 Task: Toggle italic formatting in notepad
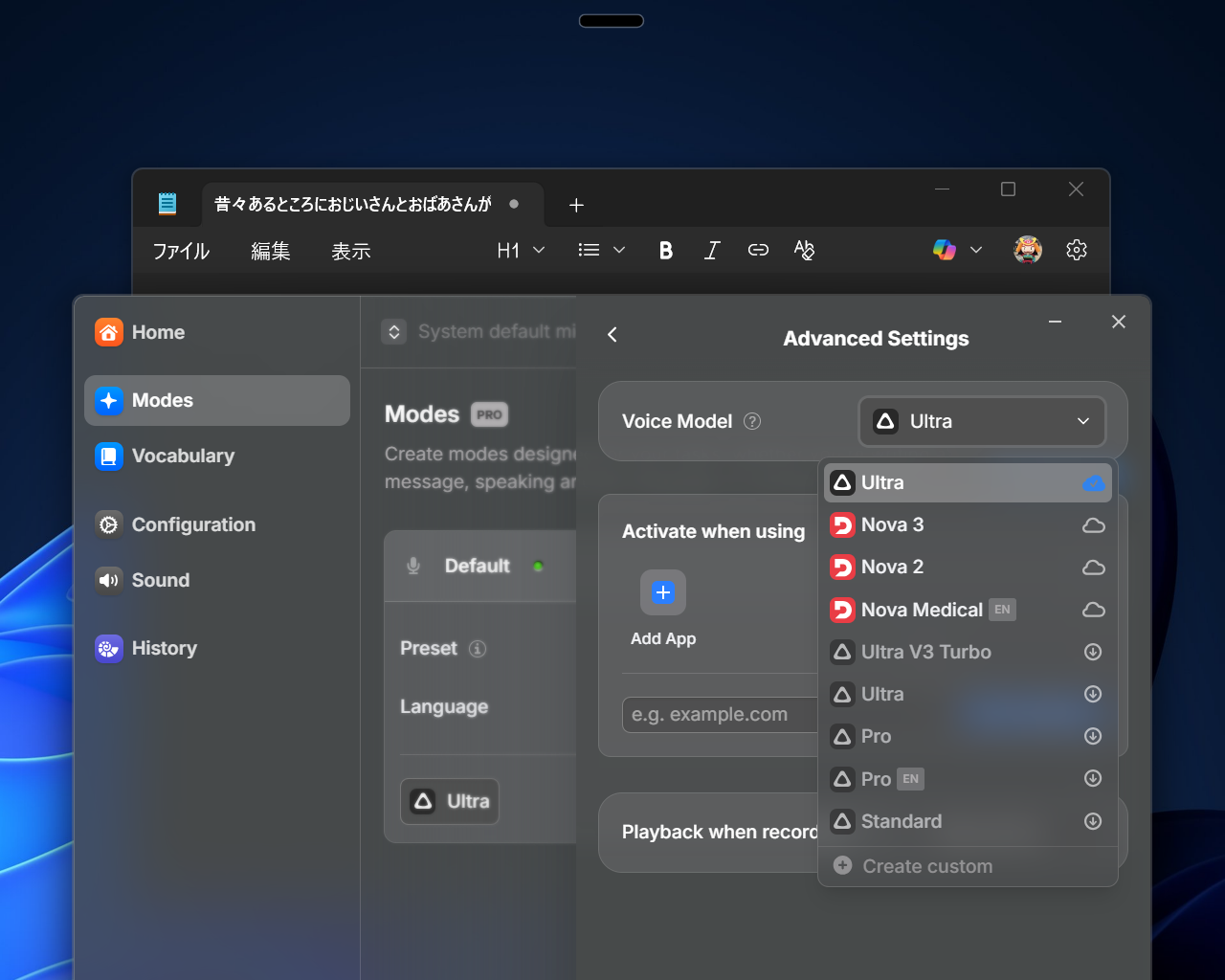[x=712, y=250]
